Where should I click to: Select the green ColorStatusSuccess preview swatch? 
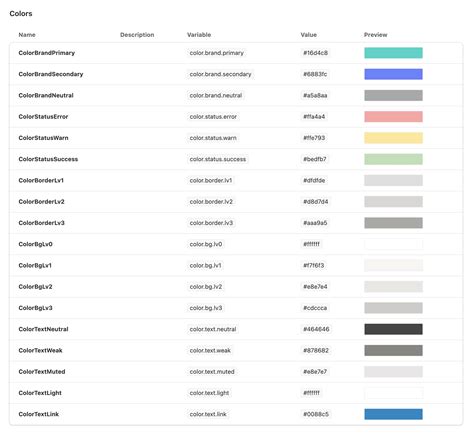(x=393, y=159)
